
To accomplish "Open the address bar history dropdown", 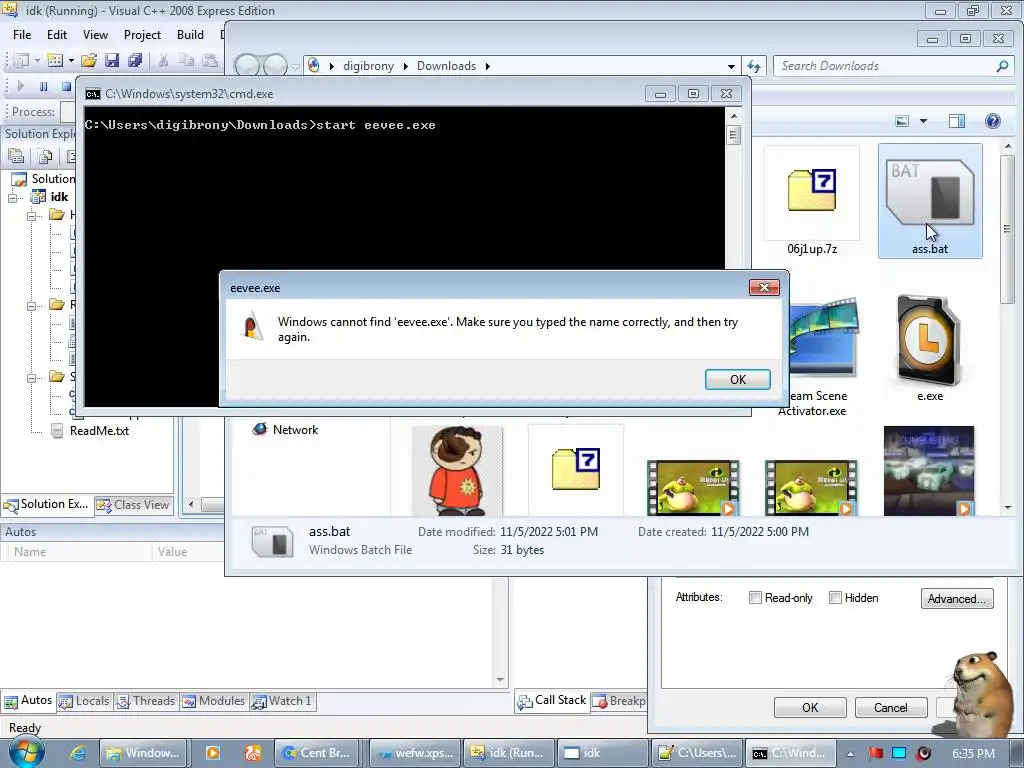I will pyautogui.click(x=731, y=66).
